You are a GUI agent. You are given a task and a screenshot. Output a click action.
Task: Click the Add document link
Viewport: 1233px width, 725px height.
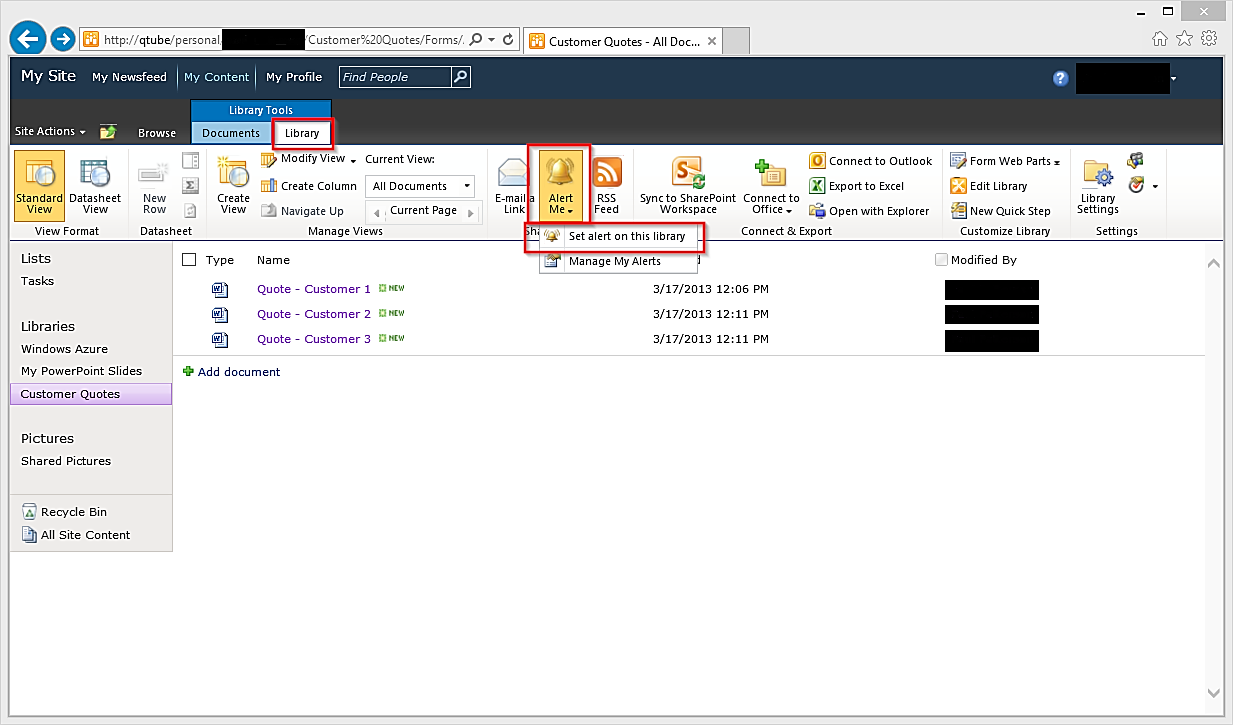click(x=238, y=372)
